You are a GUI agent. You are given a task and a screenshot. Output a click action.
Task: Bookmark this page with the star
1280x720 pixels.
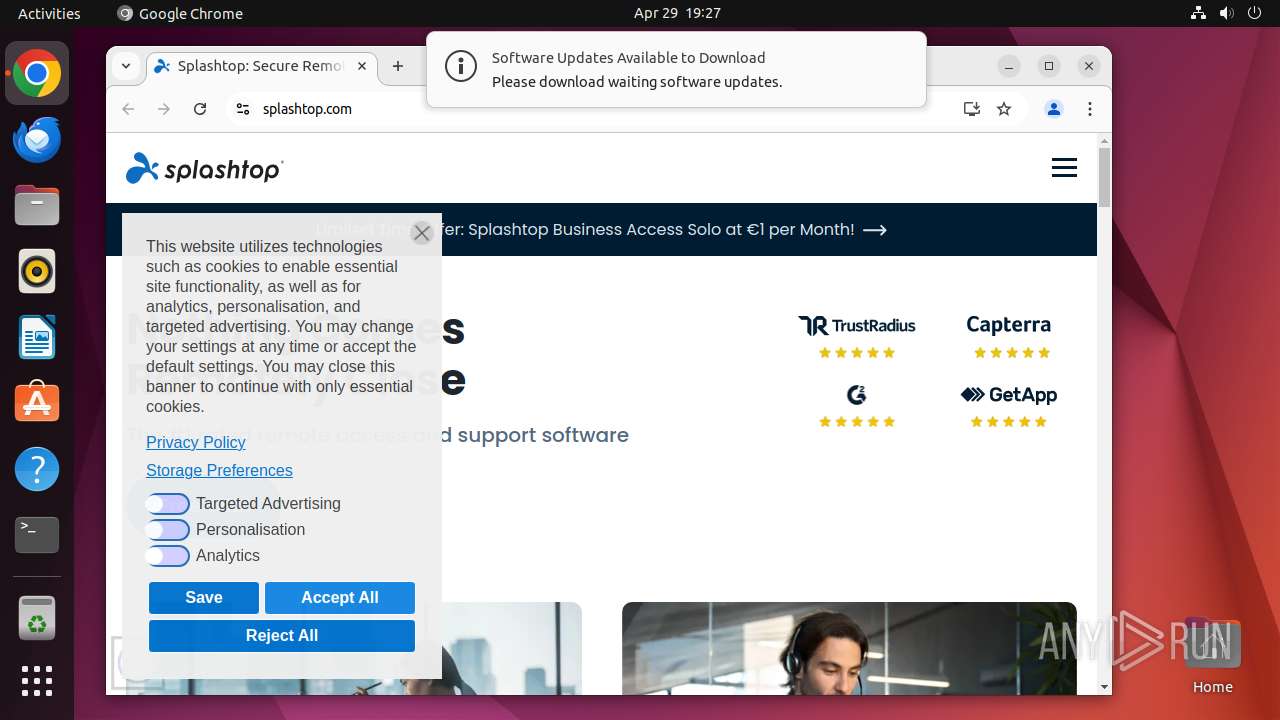pos(1004,109)
